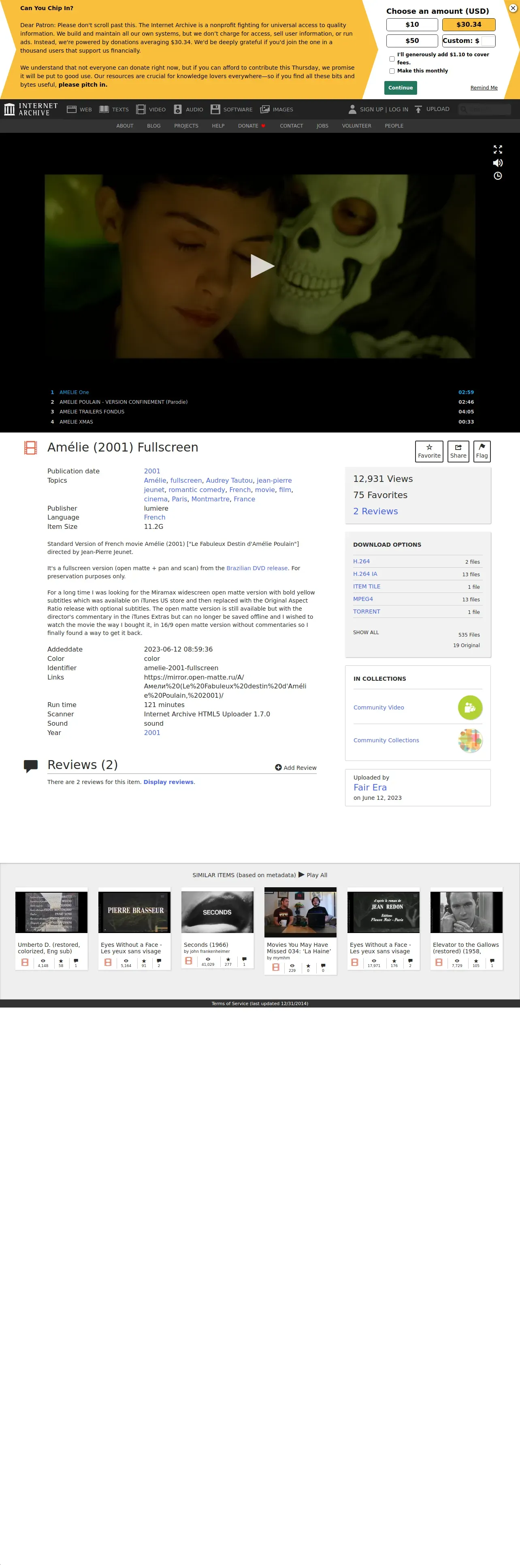This screenshot has width=520, height=1568.
Task: Click the Remind Me link
Action: 484,87
